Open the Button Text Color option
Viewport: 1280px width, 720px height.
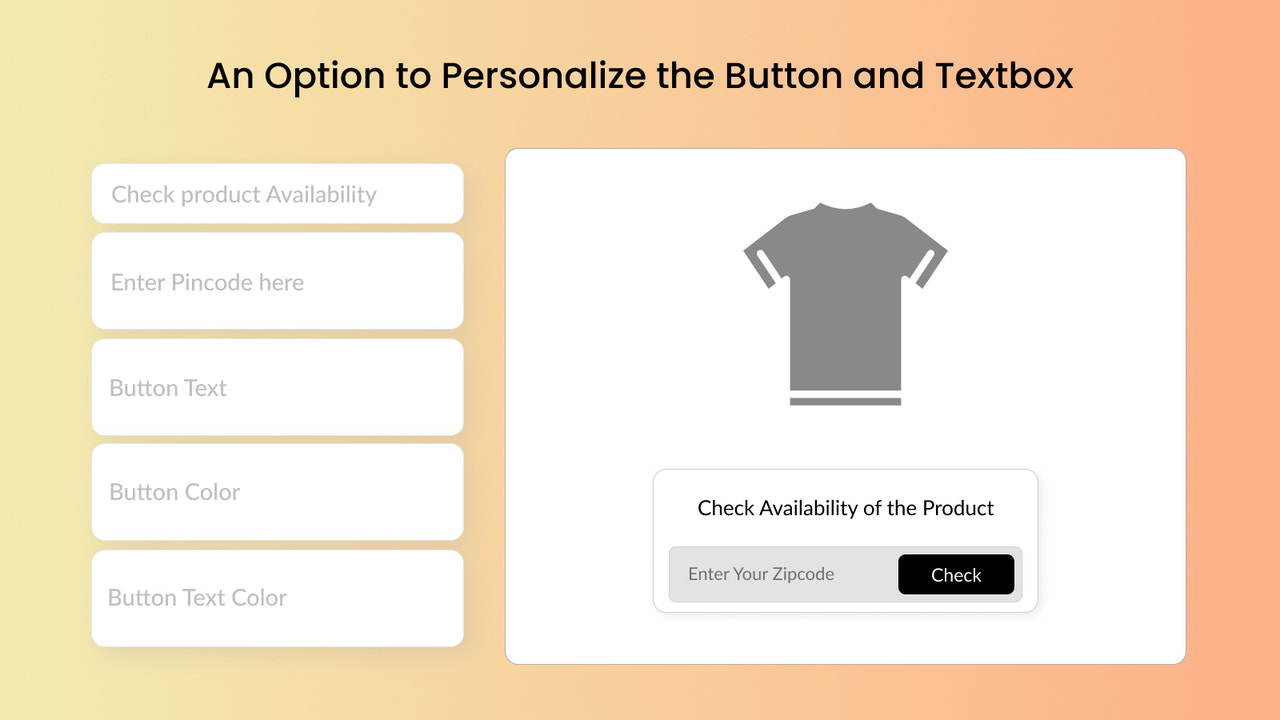(x=277, y=597)
